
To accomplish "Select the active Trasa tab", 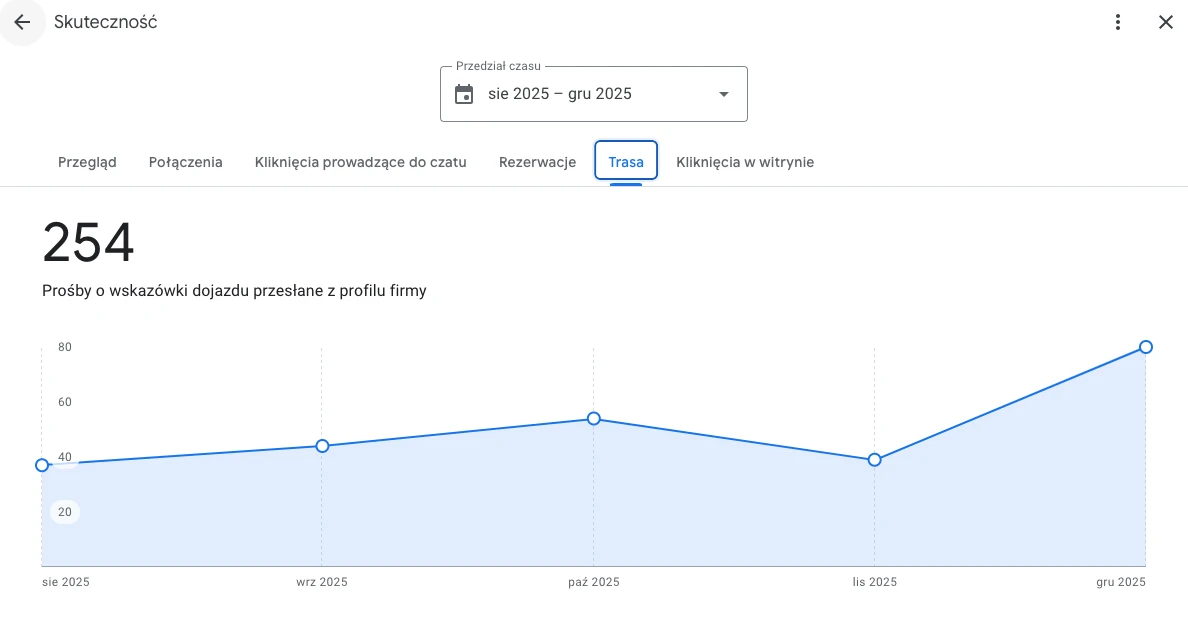I will tap(626, 162).
